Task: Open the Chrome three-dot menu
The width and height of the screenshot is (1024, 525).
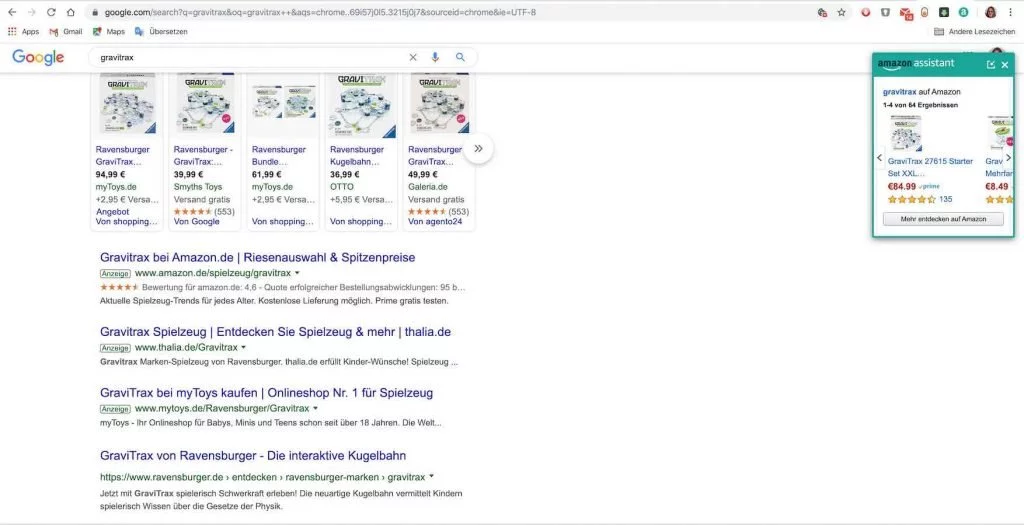Action: (x=1011, y=12)
